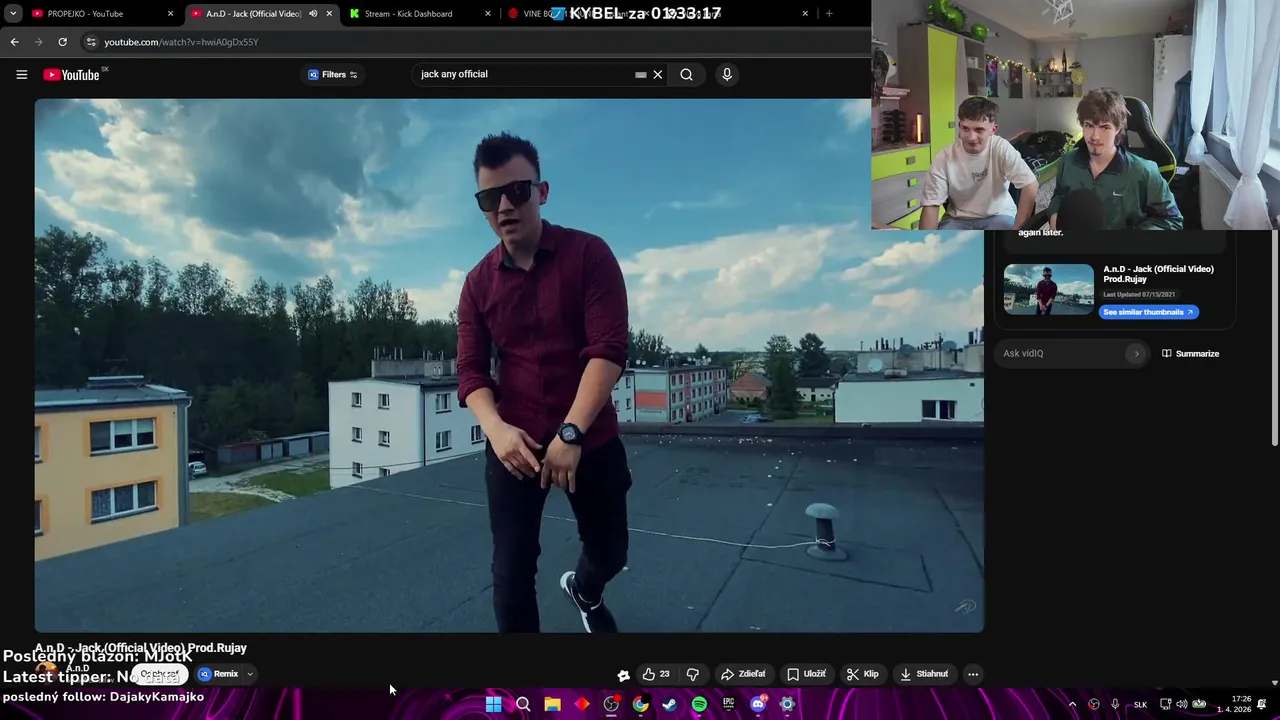Start voice search with the microphone
The height and width of the screenshot is (720, 1280).
coord(727,74)
